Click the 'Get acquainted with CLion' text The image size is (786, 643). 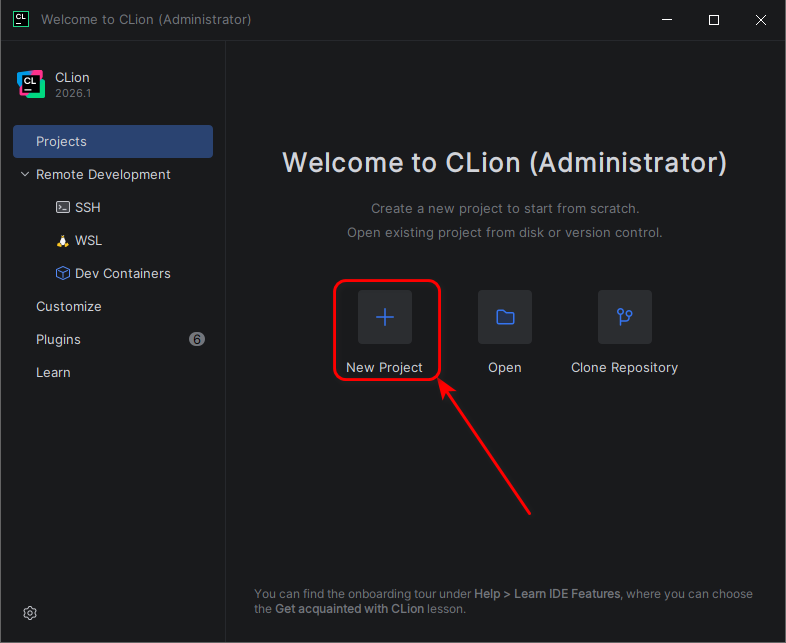[349, 609]
